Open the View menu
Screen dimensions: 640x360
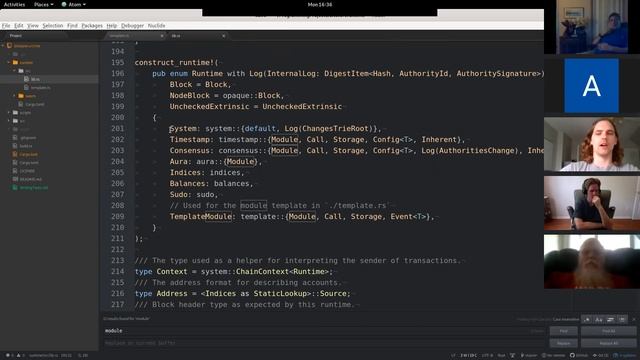pos(33,25)
